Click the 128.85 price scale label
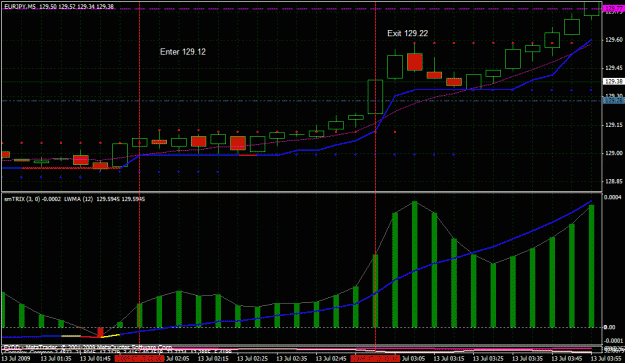 pos(614,182)
